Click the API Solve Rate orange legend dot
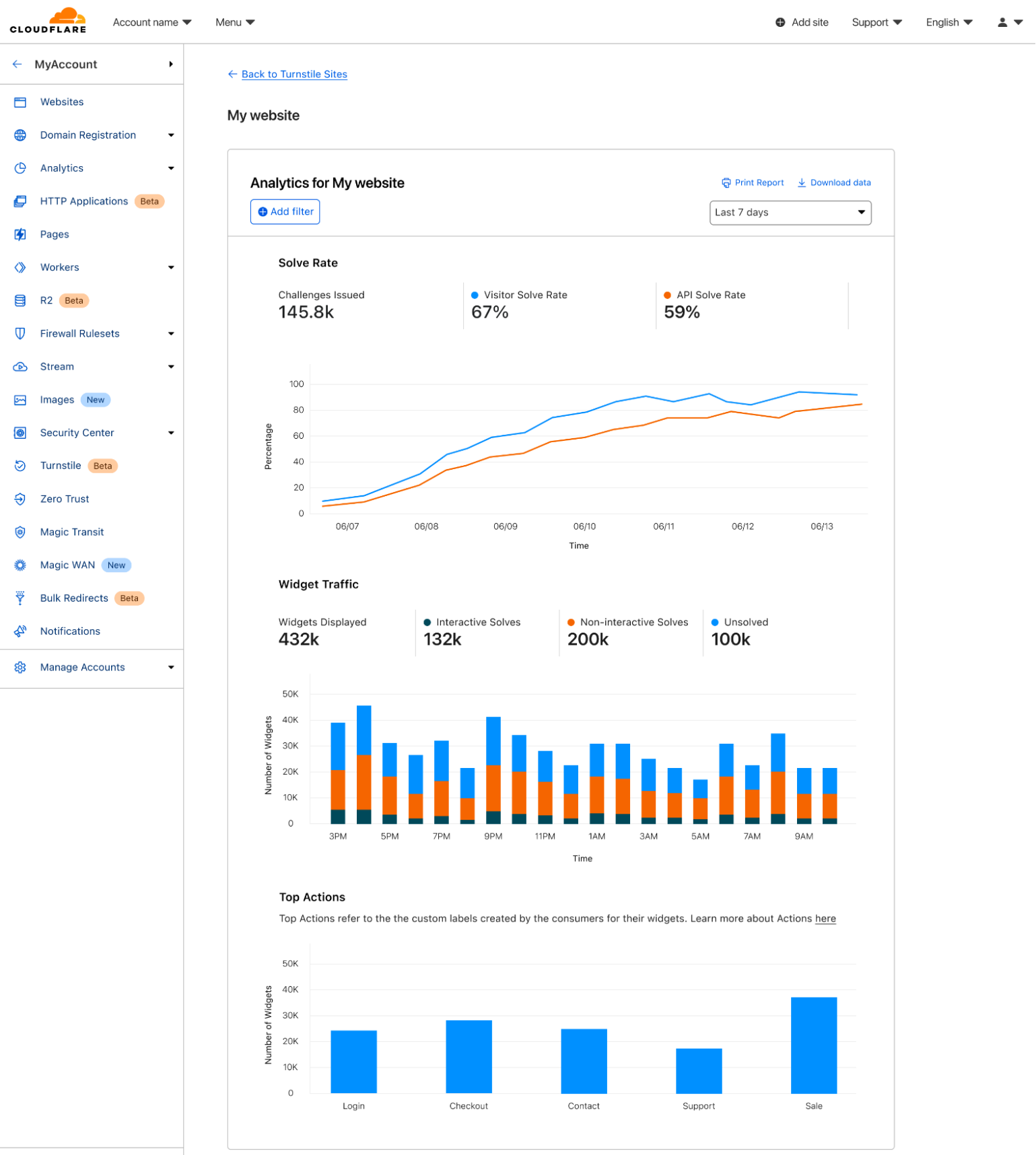This screenshot has height=1155, width=1036. pos(667,295)
